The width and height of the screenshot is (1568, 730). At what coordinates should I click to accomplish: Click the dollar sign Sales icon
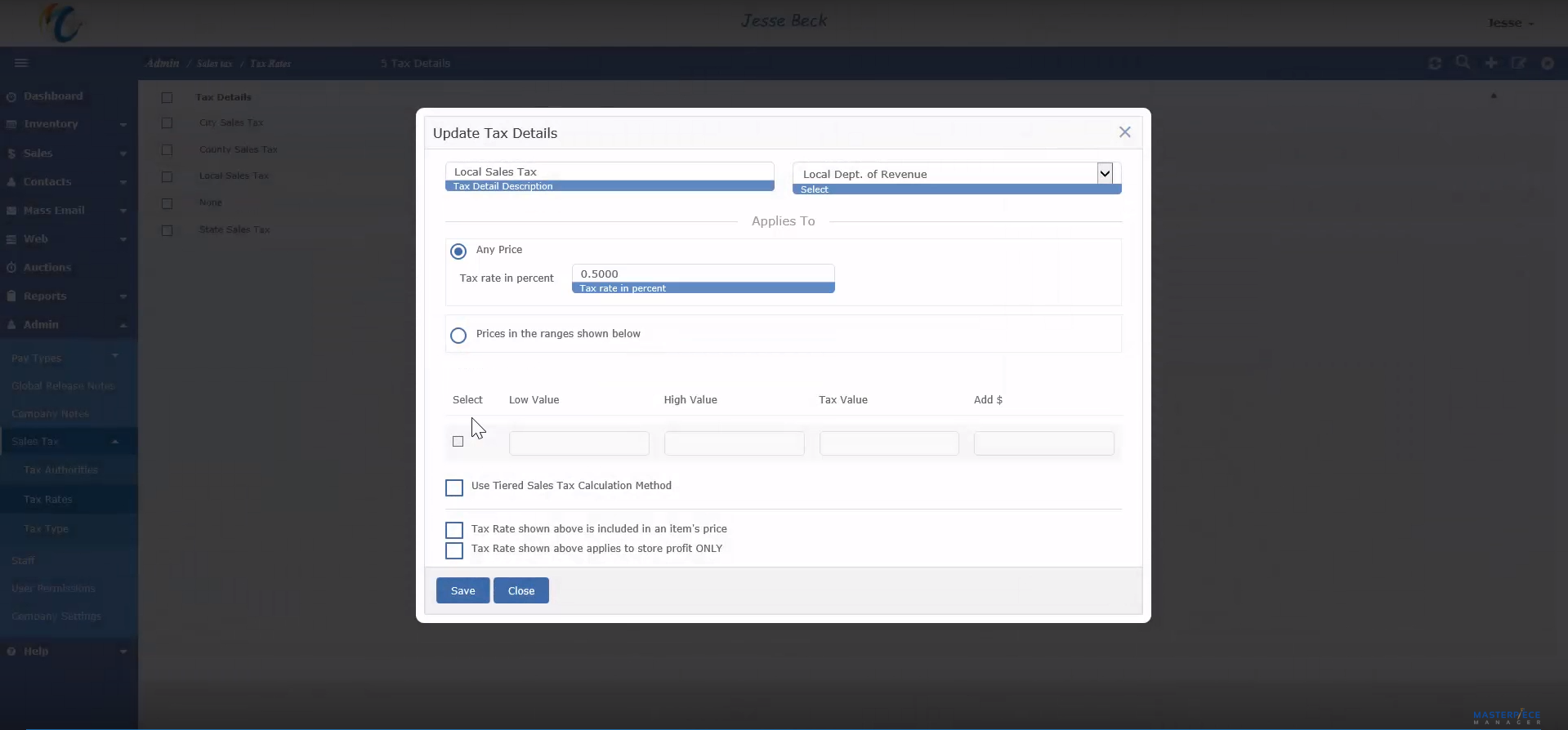(11, 154)
